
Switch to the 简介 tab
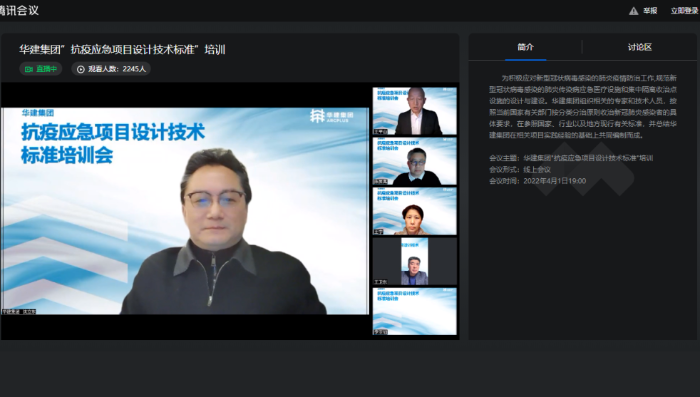(525, 47)
